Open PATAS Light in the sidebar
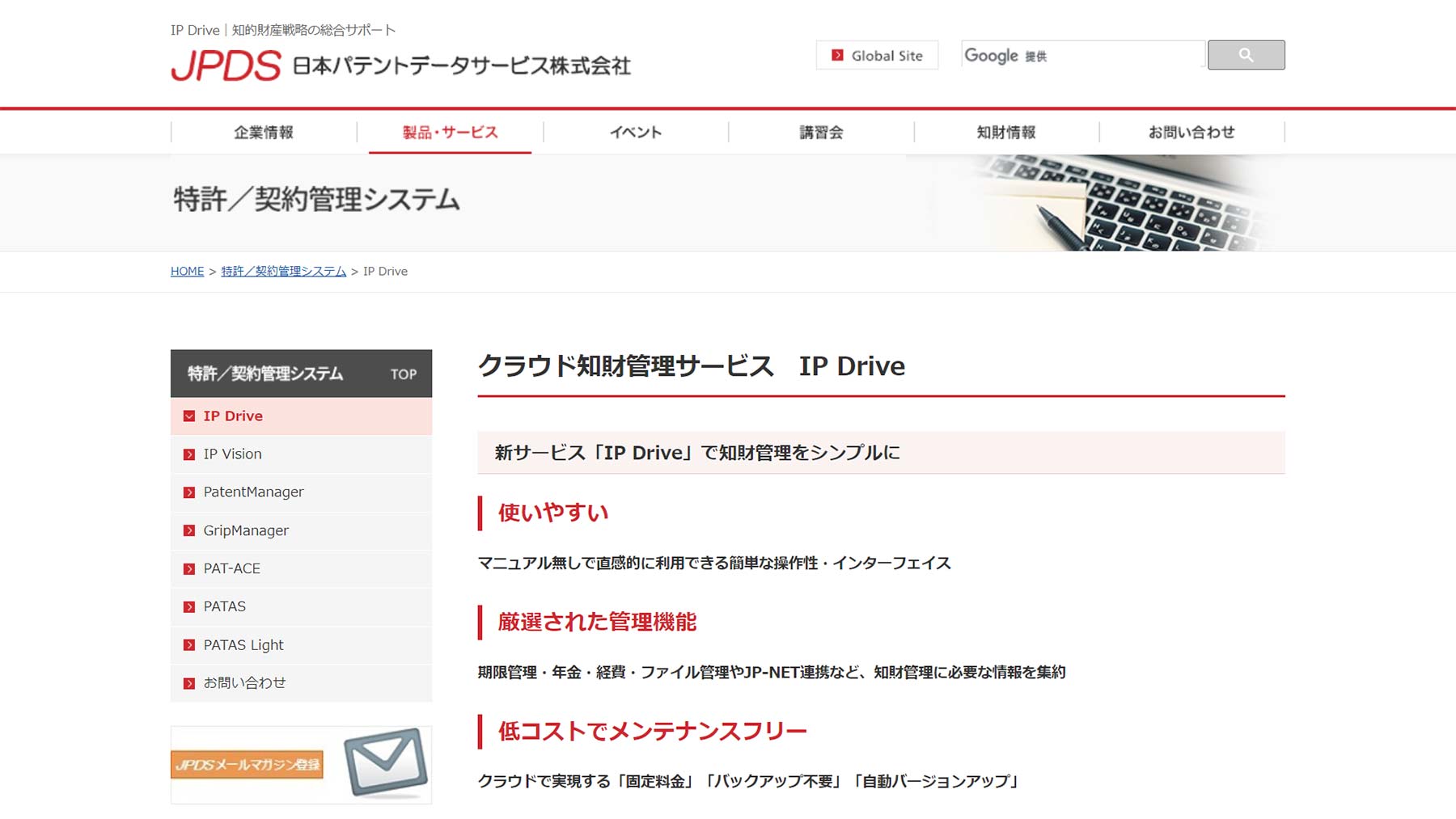This screenshot has width=1456, height=819. click(301, 645)
